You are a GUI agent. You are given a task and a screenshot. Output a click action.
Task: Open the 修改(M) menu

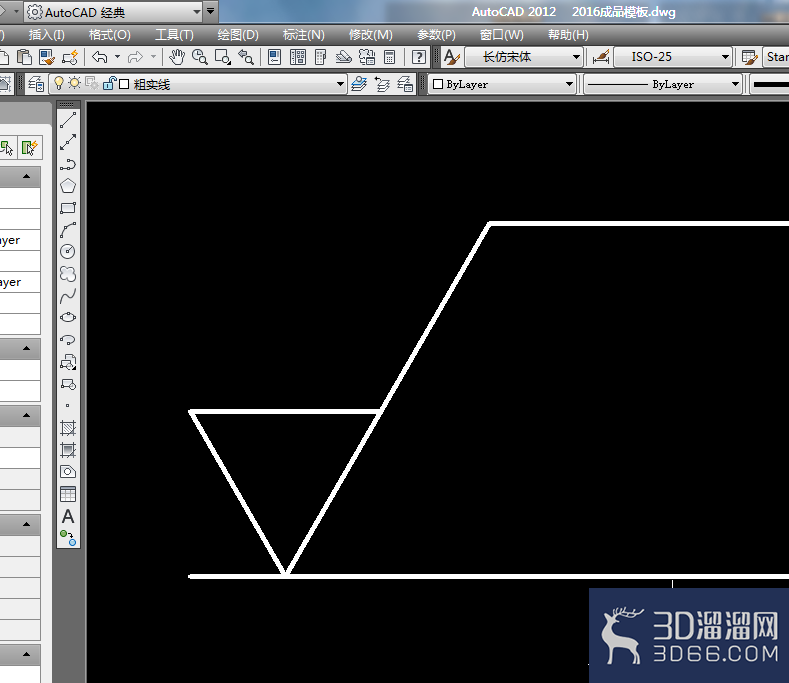point(371,35)
